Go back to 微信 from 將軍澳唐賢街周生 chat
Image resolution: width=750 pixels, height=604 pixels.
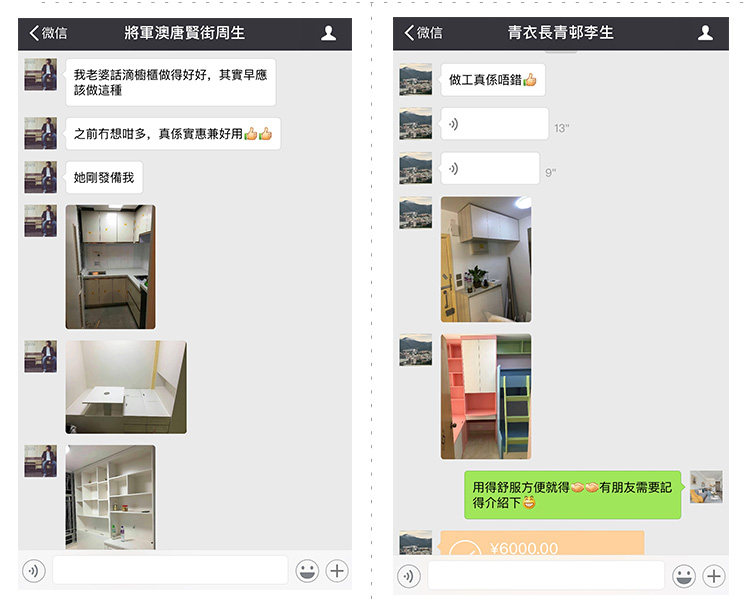[48, 33]
